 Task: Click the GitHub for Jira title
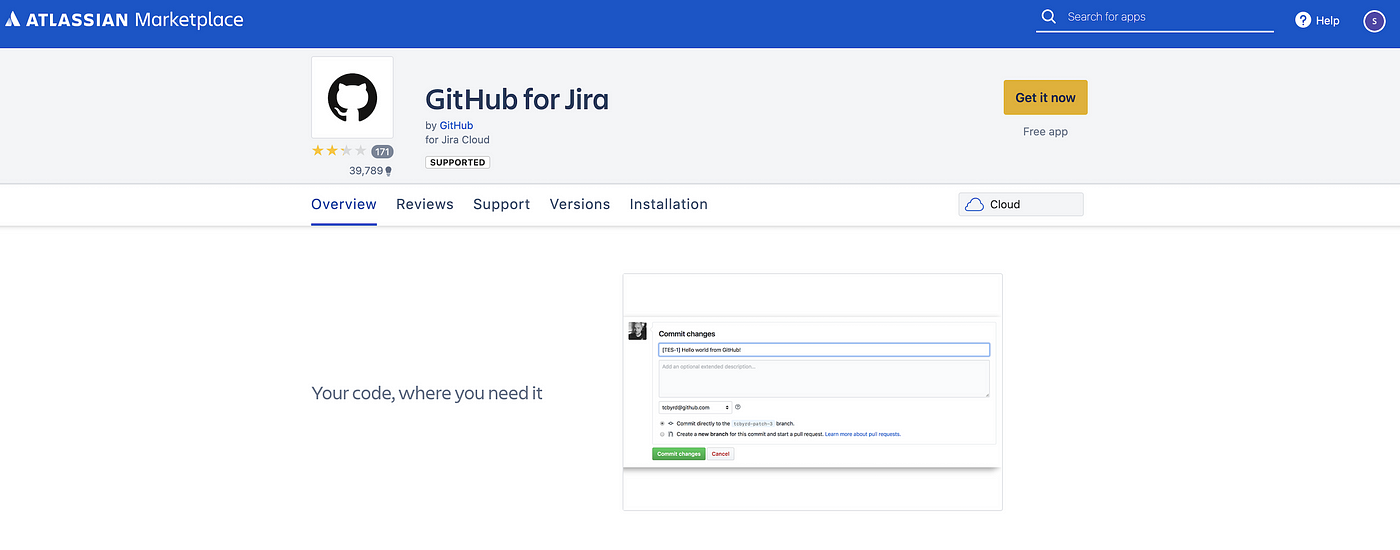click(517, 99)
